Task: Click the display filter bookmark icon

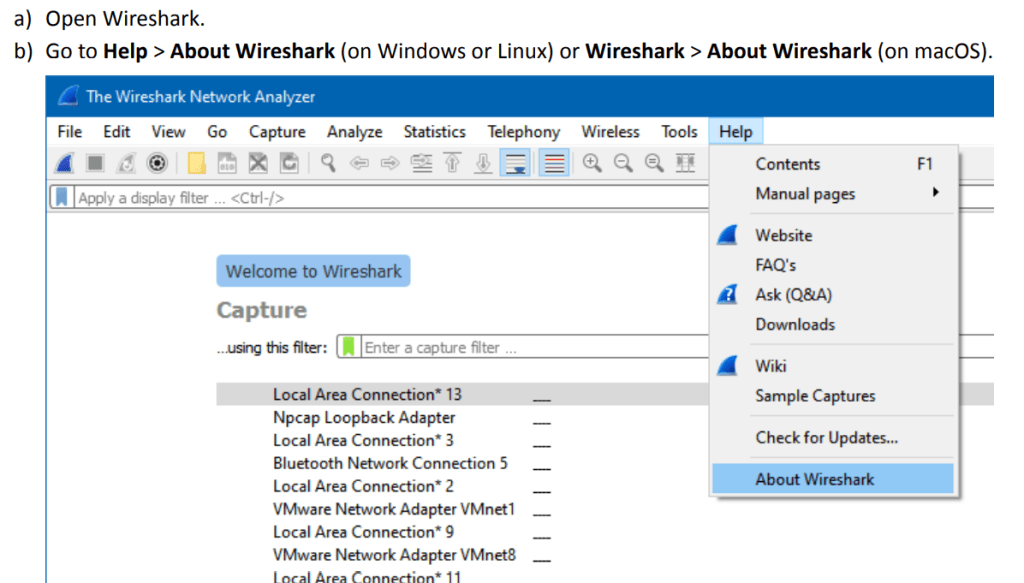Action: (x=61, y=197)
